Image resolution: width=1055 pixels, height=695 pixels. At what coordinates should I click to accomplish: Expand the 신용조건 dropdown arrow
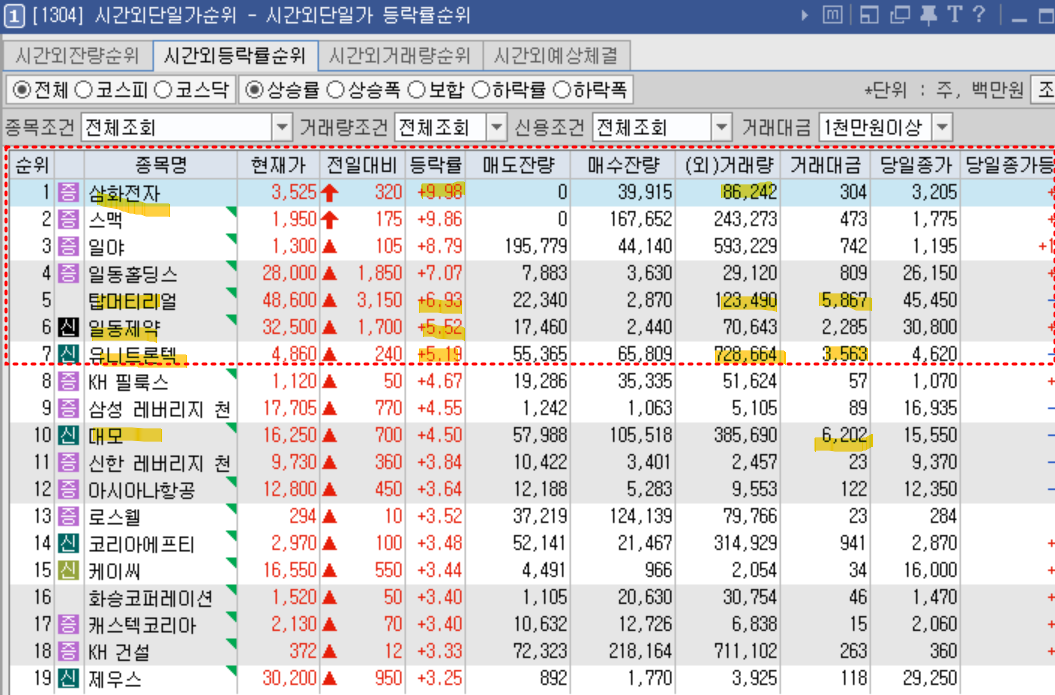point(721,127)
